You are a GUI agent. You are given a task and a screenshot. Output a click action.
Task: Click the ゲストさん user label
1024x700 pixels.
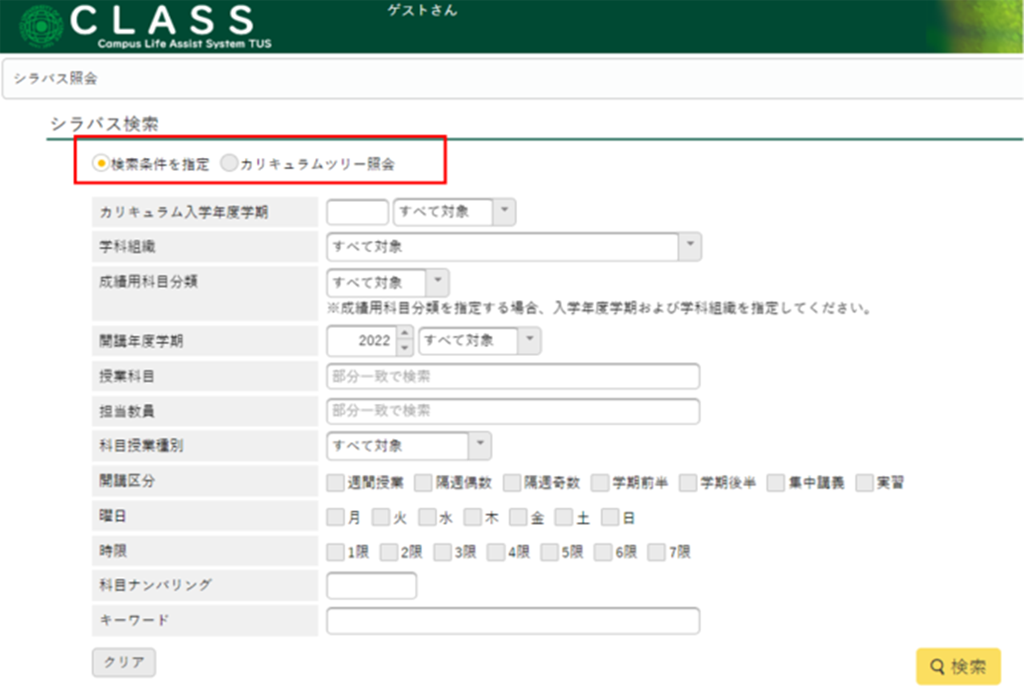click(423, 10)
